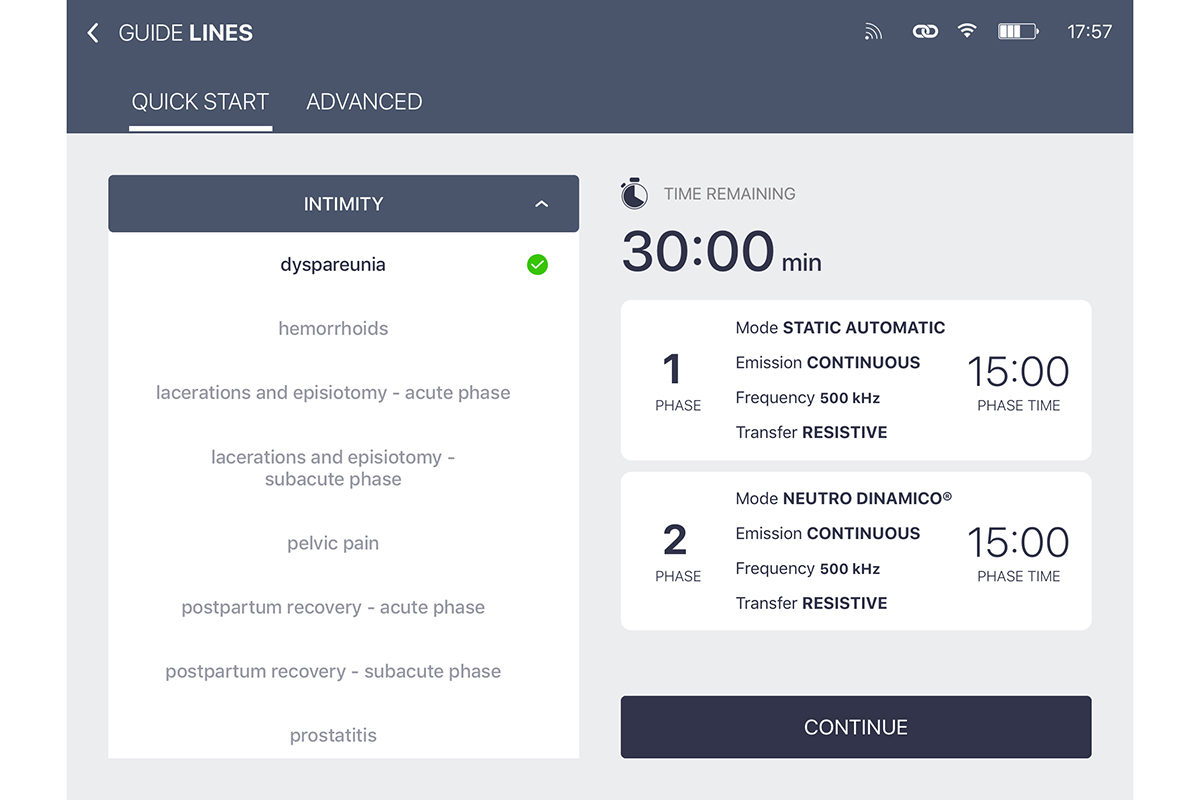The image size is (1200, 800).
Task: Check the battery level icon
Action: click(x=1018, y=32)
